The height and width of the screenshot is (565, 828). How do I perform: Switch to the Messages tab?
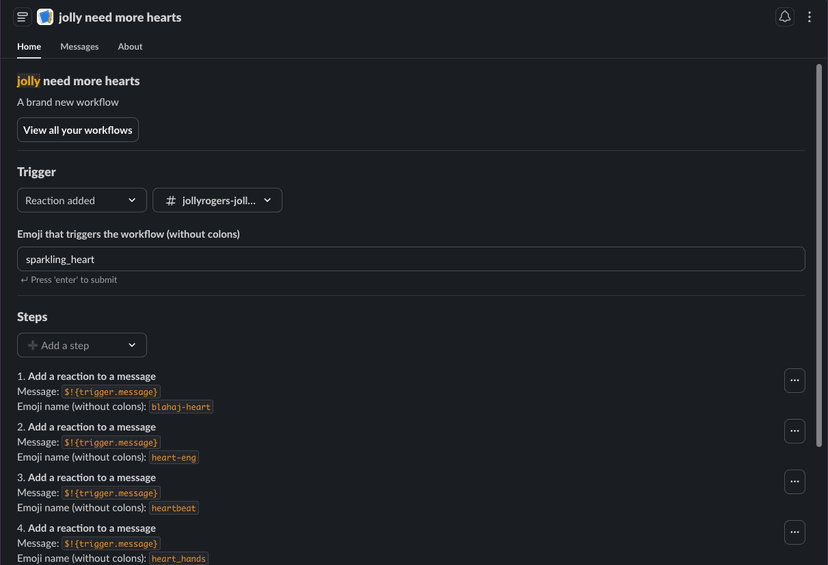point(79,46)
